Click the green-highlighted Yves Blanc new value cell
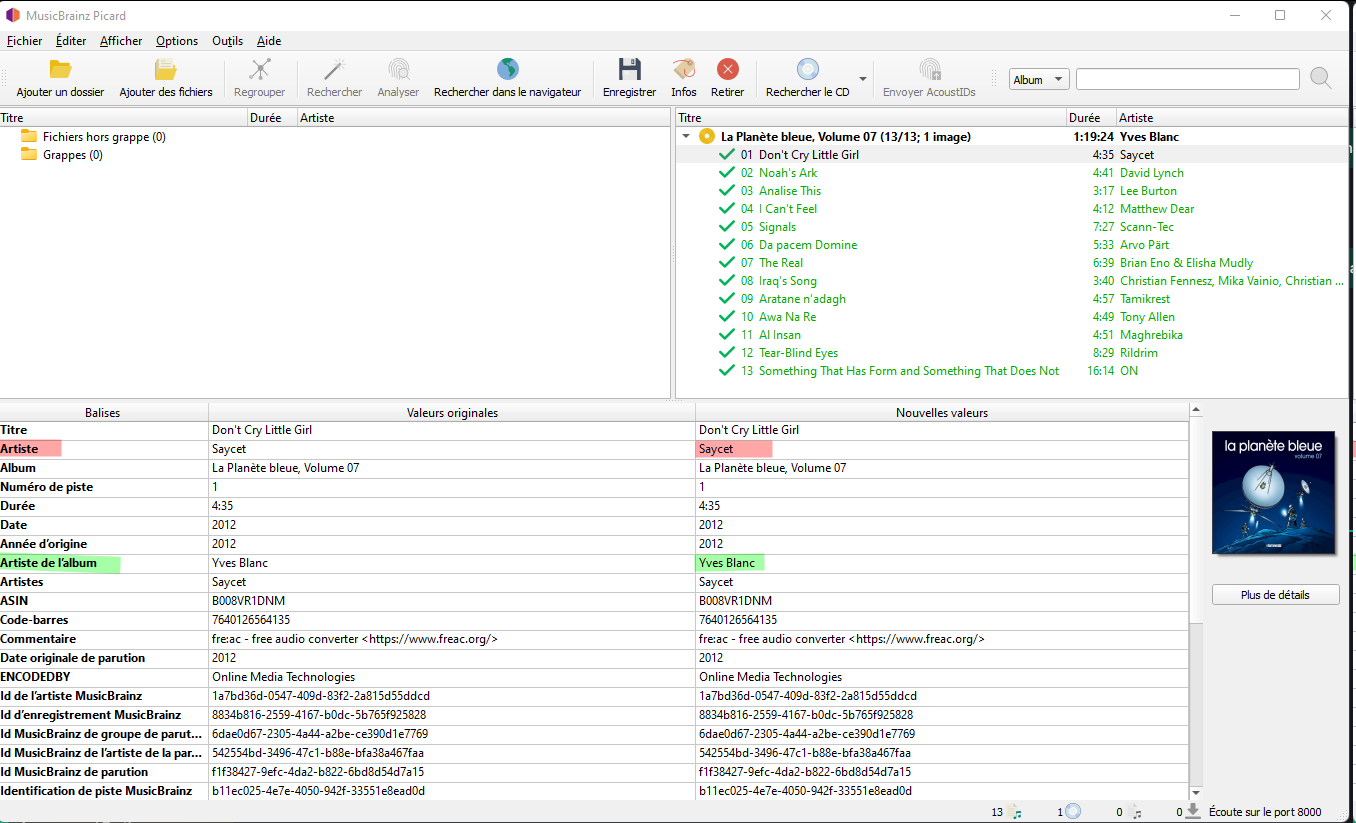Image resolution: width=1356 pixels, height=823 pixels. [x=942, y=563]
